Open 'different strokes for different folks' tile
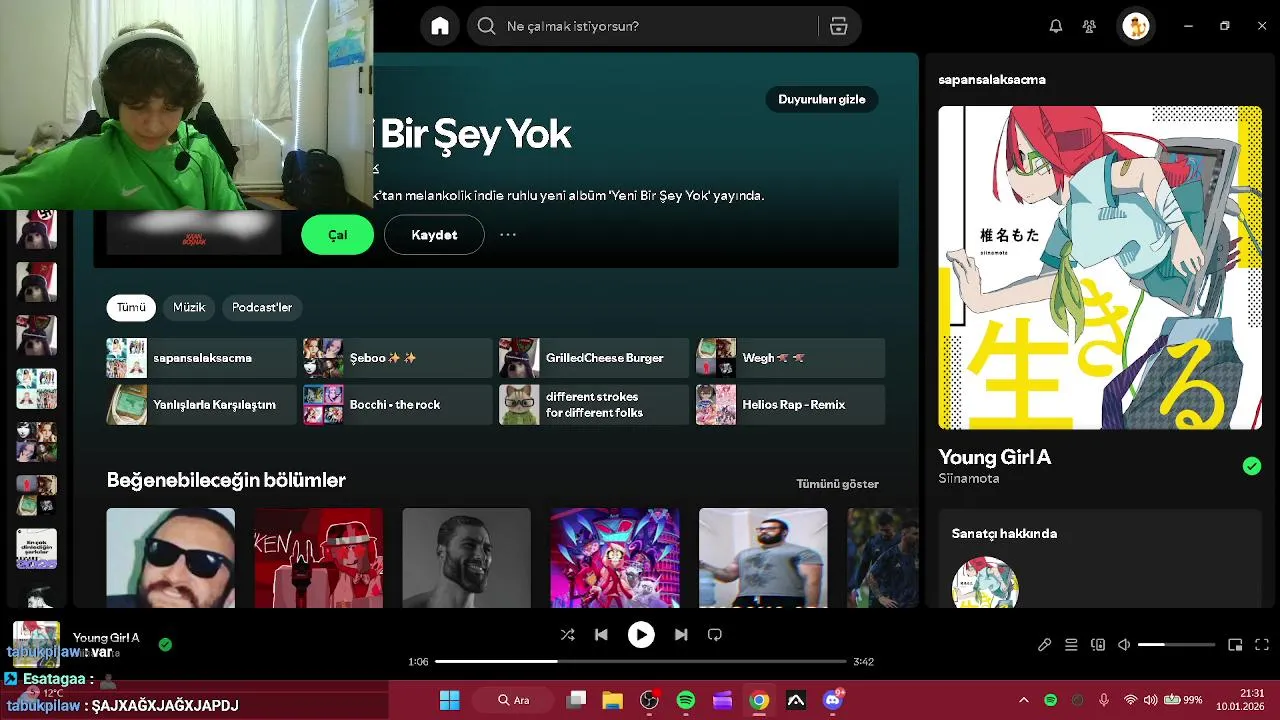This screenshot has width=1280, height=720. coord(594,405)
